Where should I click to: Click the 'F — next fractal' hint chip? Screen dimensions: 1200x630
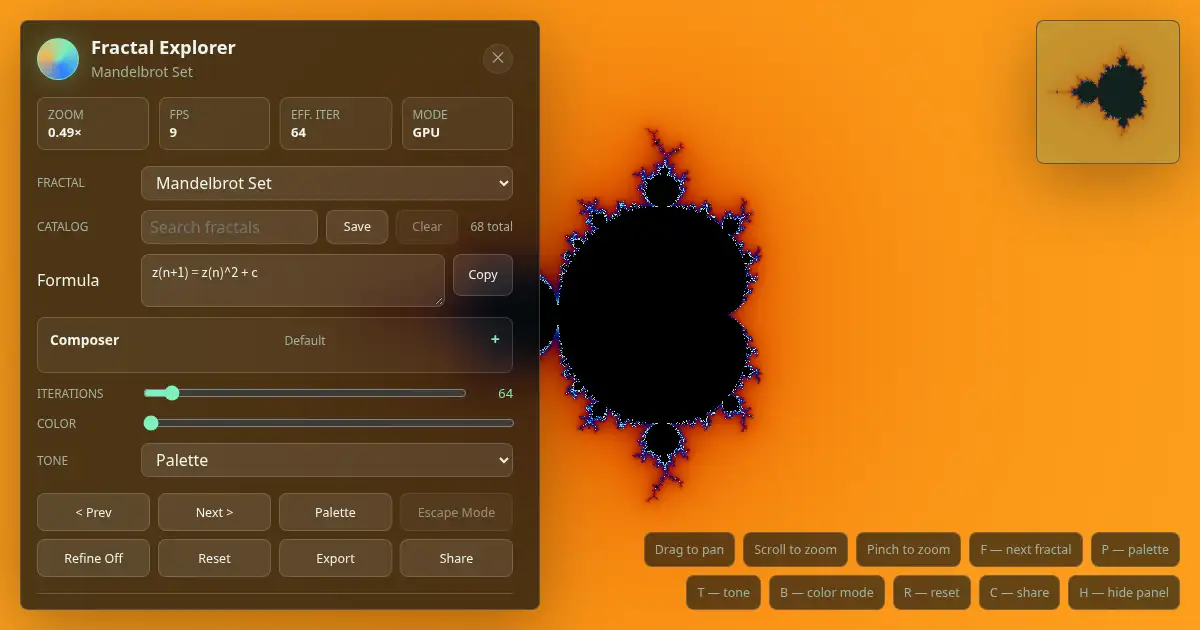click(x=1026, y=549)
